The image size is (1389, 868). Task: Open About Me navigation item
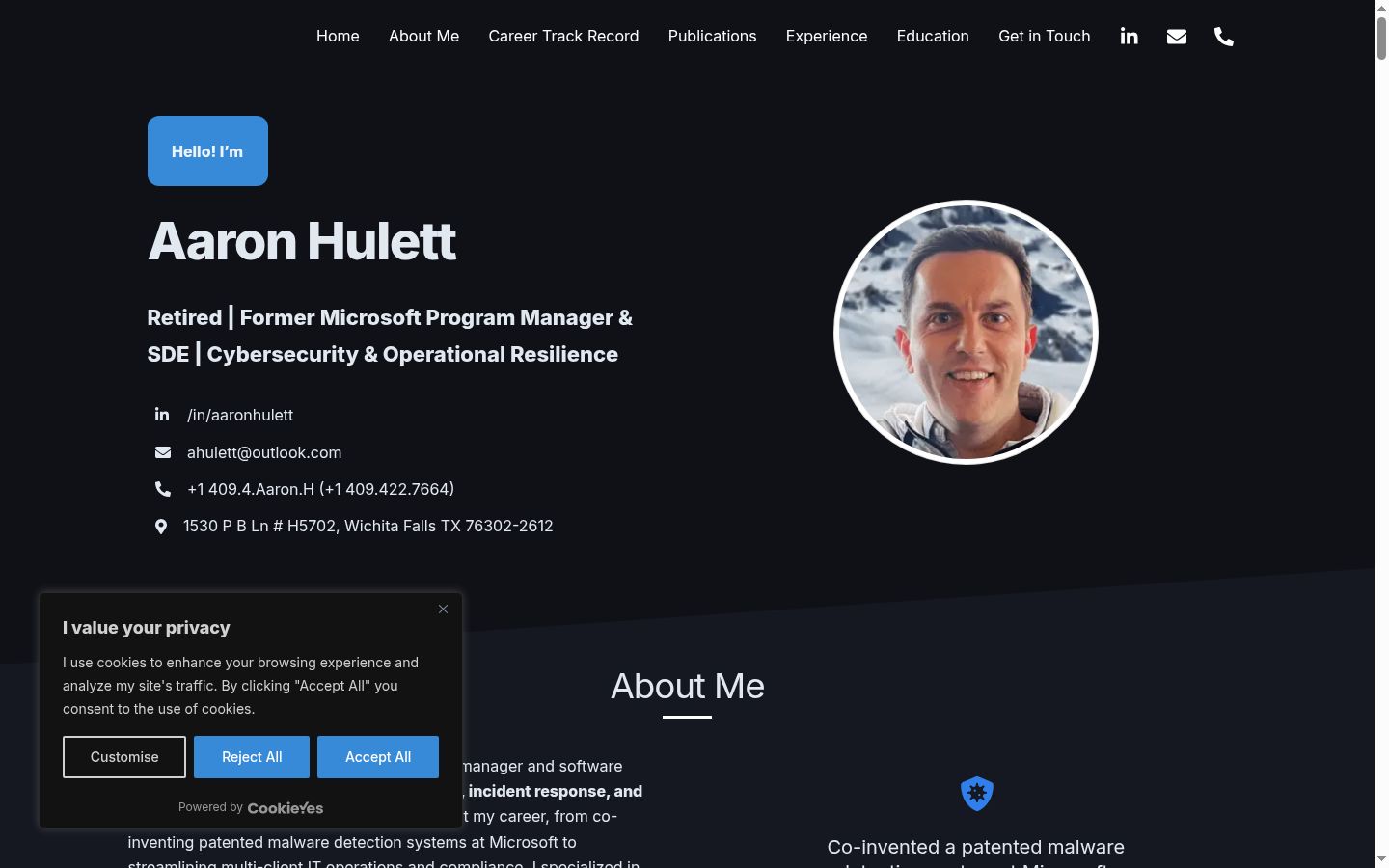pyautogui.click(x=423, y=36)
